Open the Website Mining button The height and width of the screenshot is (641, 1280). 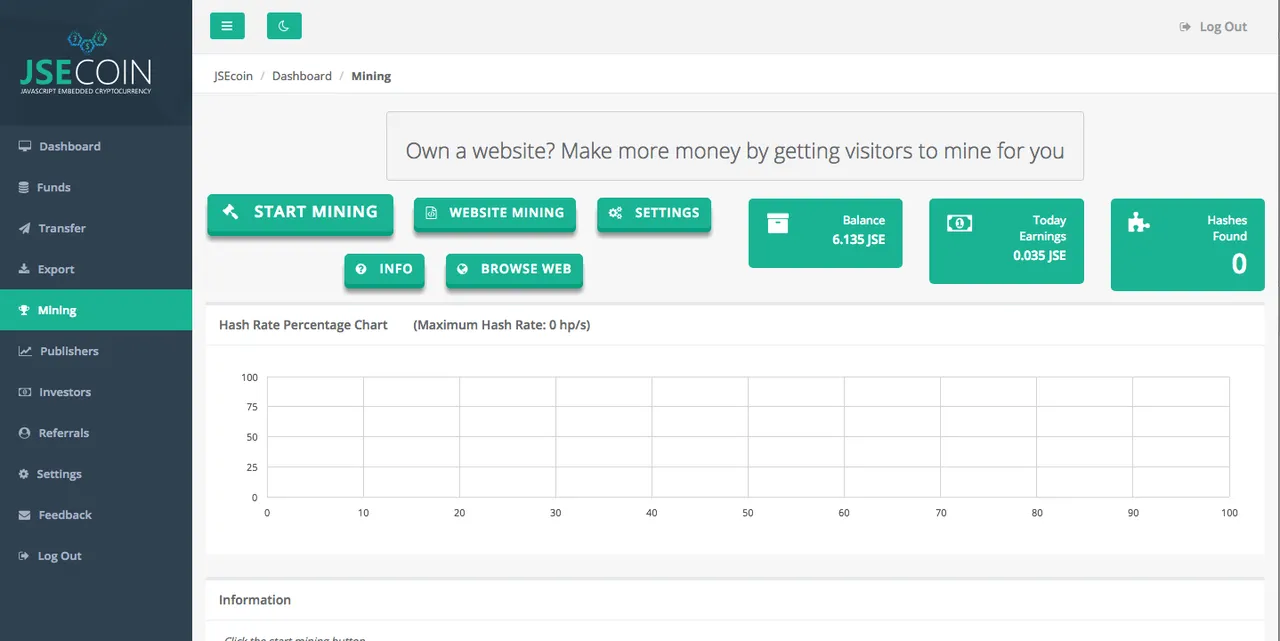point(495,214)
